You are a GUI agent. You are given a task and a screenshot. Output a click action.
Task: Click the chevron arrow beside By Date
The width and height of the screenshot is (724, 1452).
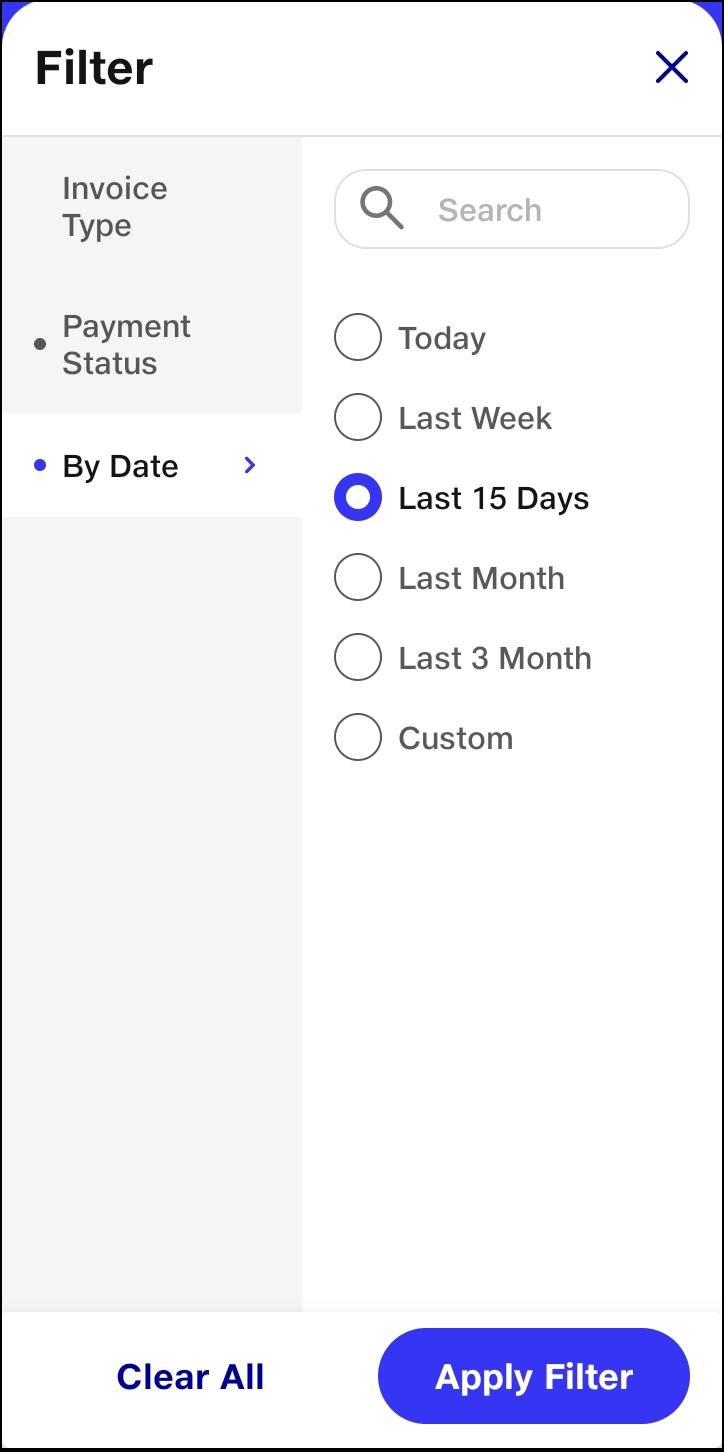[250, 465]
